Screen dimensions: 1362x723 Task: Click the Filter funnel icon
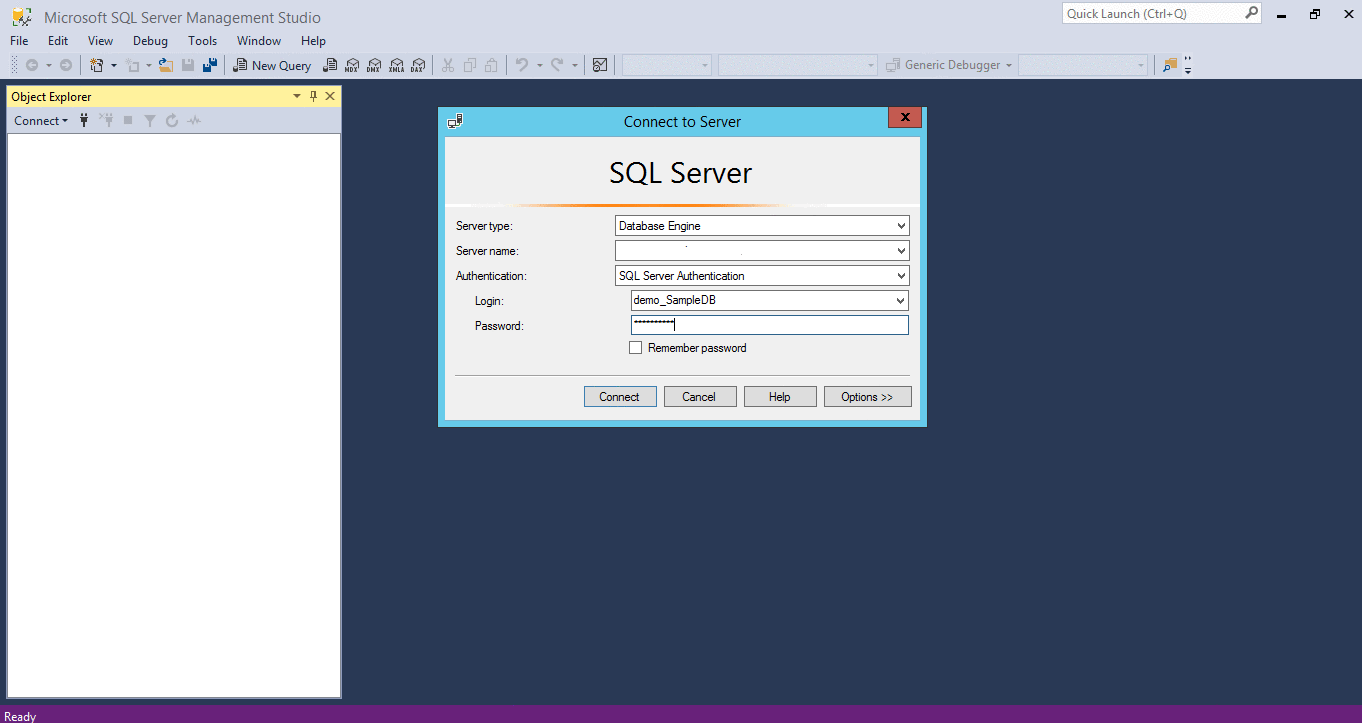click(x=150, y=121)
